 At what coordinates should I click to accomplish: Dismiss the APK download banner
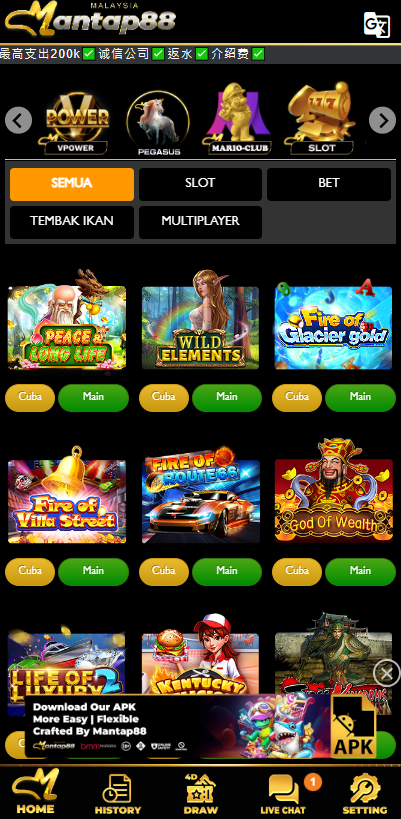(386, 673)
